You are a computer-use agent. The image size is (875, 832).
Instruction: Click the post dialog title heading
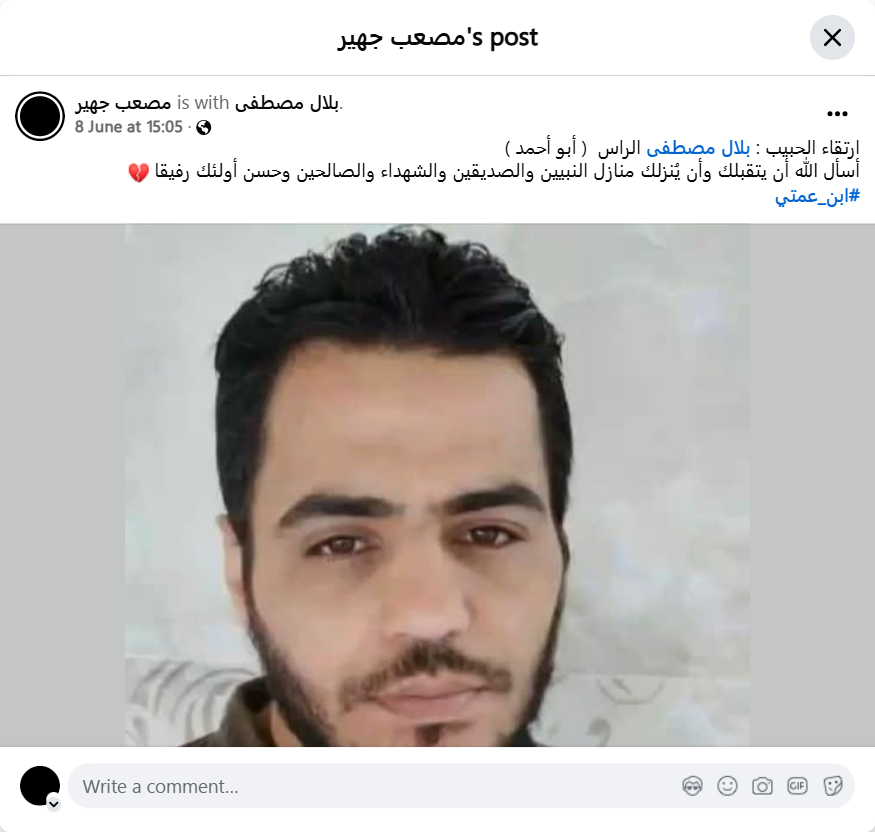point(438,38)
